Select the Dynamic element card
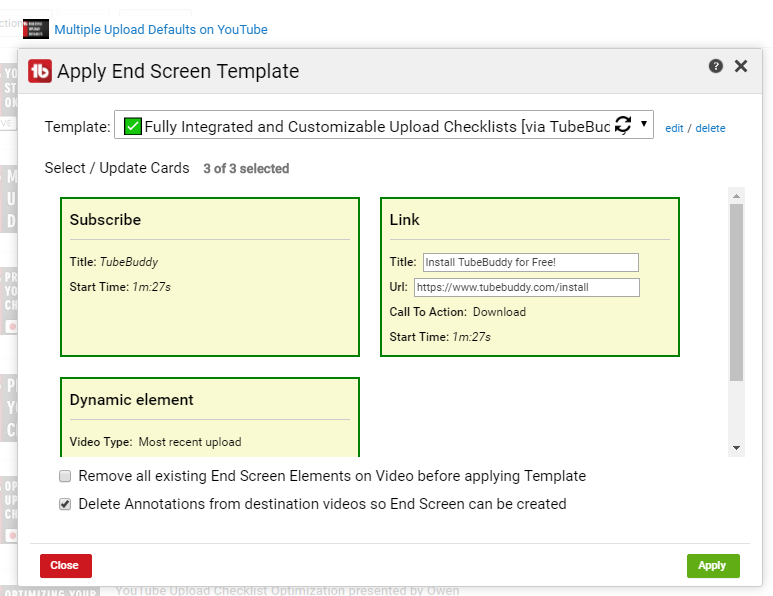The height and width of the screenshot is (596, 773). point(210,417)
